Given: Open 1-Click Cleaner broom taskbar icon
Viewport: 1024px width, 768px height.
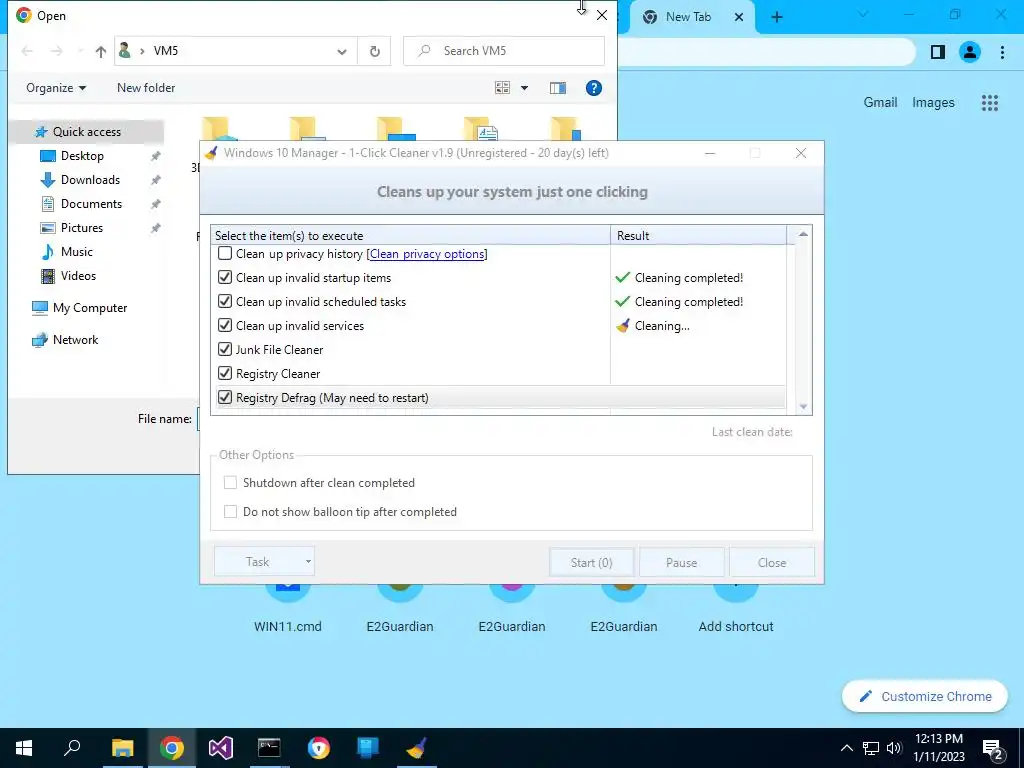Looking at the screenshot, I should point(417,748).
